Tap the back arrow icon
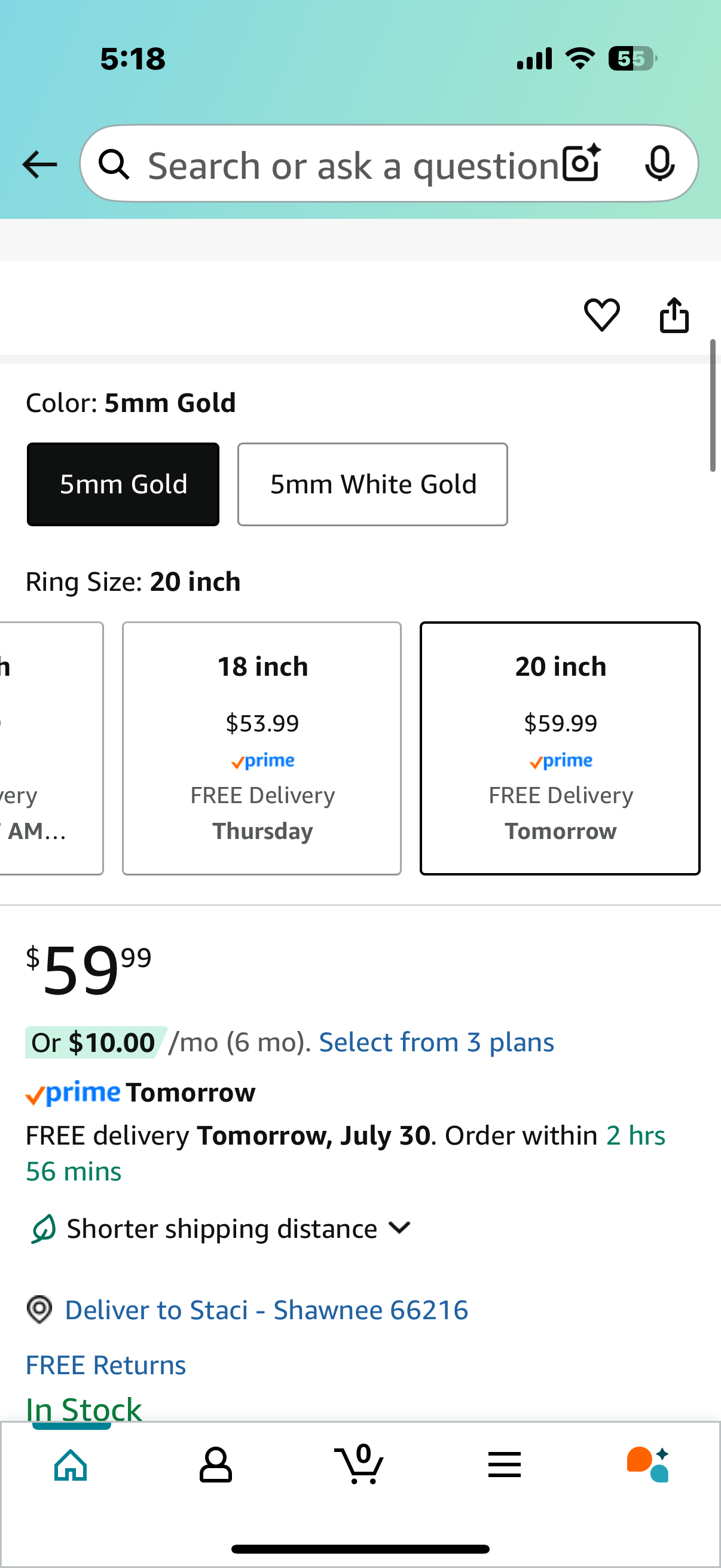Image resolution: width=721 pixels, height=1568 pixels. click(39, 164)
